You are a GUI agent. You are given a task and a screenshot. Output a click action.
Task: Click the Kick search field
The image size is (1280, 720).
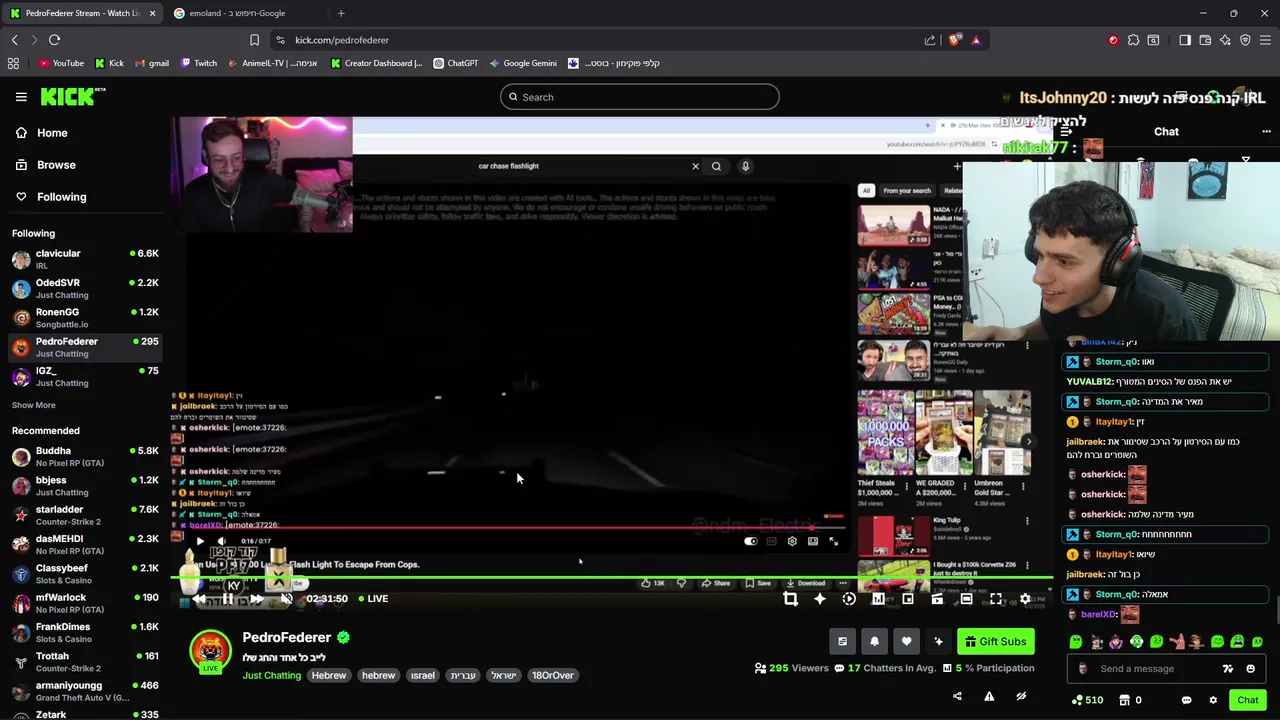(640, 97)
